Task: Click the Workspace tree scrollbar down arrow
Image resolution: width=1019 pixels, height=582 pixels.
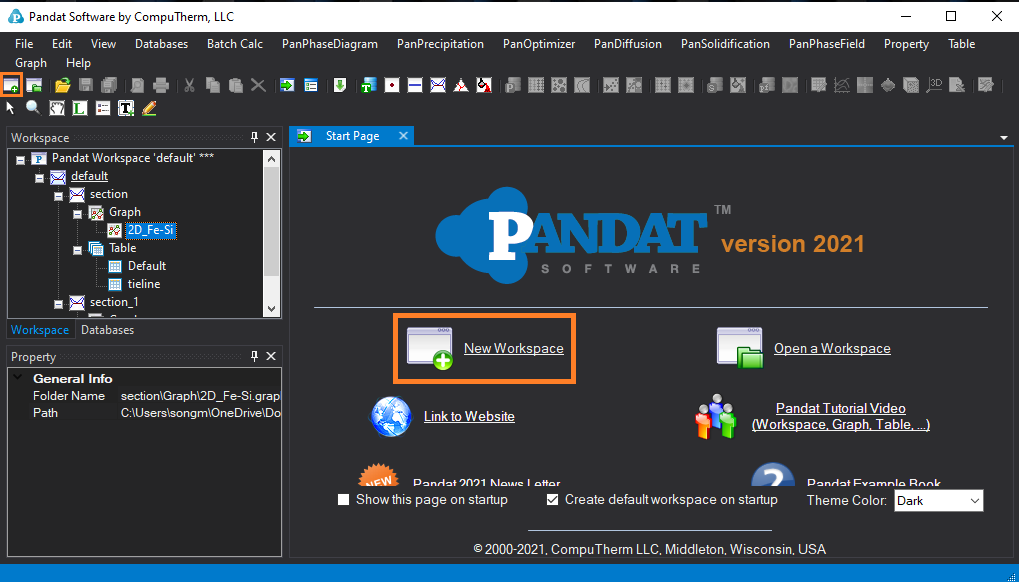Action: pos(272,309)
